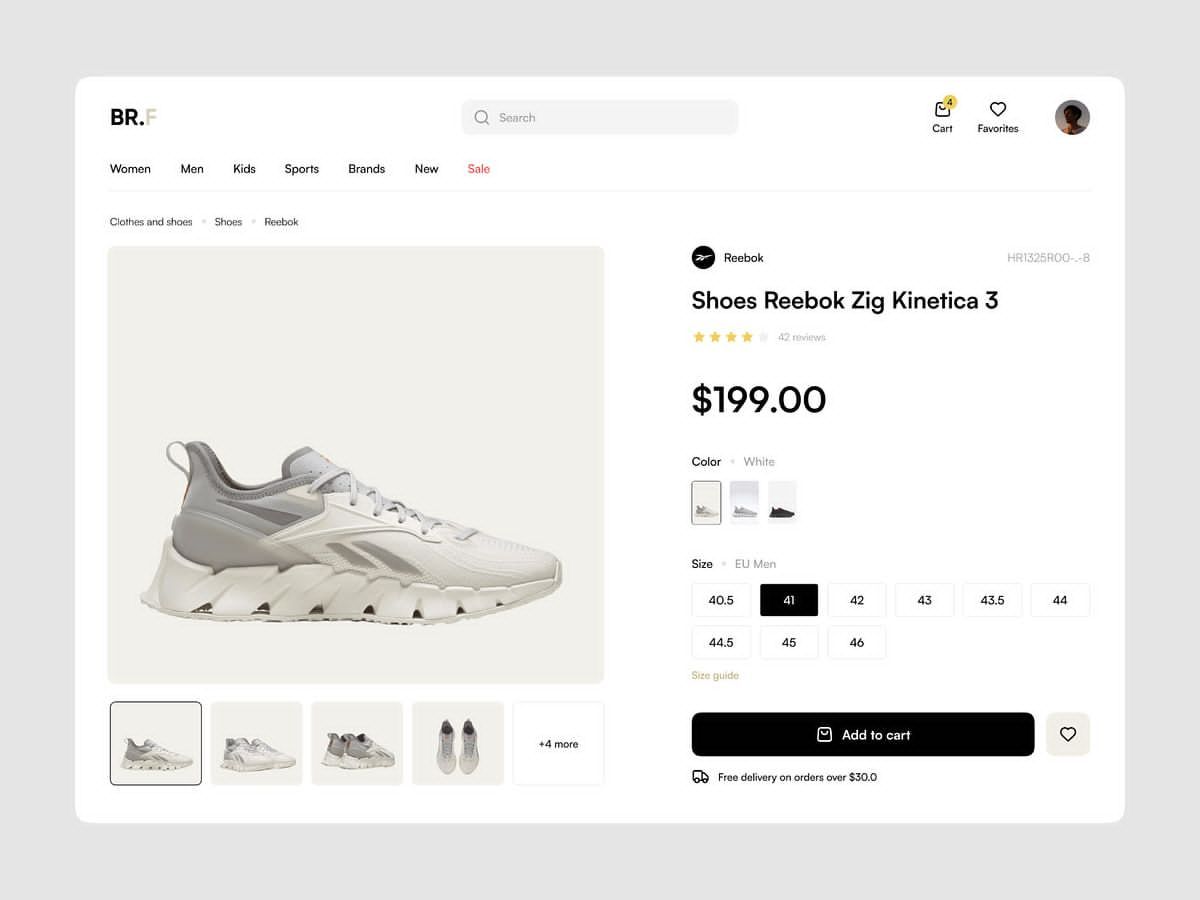The height and width of the screenshot is (900, 1200).
Task: Open the Size guide link
Action: pos(715,675)
